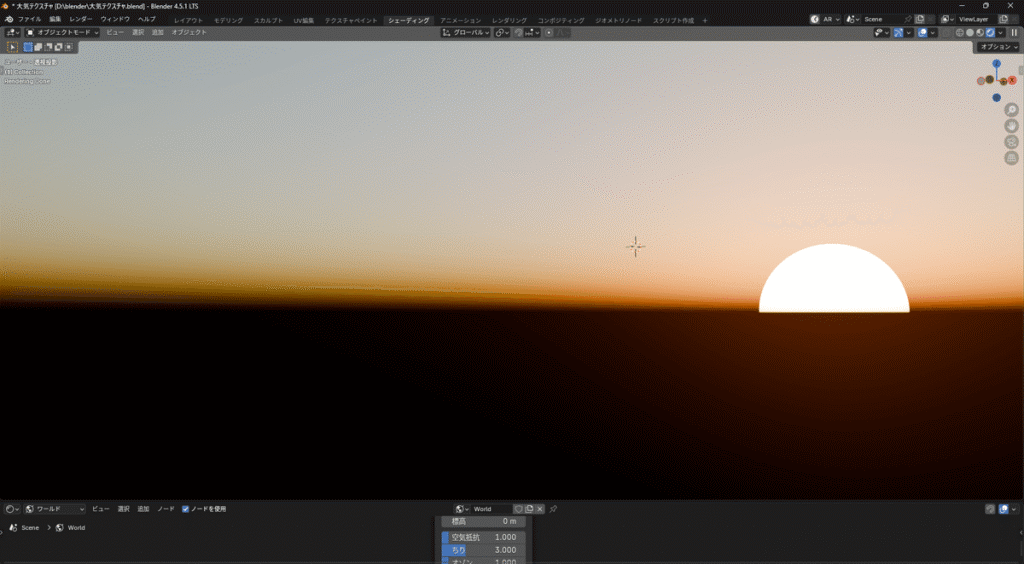Open the snapping options dropdown
The width and height of the screenshot is (1024, 564).
click(532, 33)
